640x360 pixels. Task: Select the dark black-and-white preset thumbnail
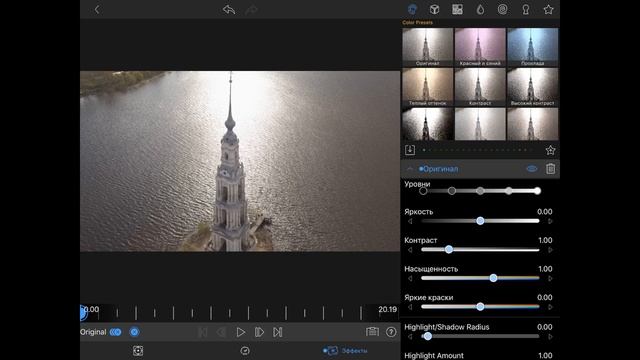pos(427,124)
